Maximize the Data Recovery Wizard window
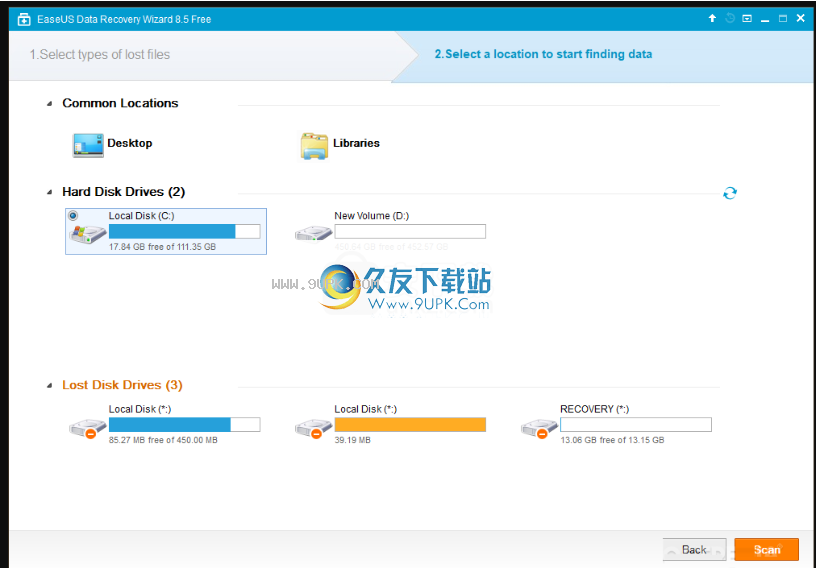The height and width of the screenshot is (574, 816). 783,18
